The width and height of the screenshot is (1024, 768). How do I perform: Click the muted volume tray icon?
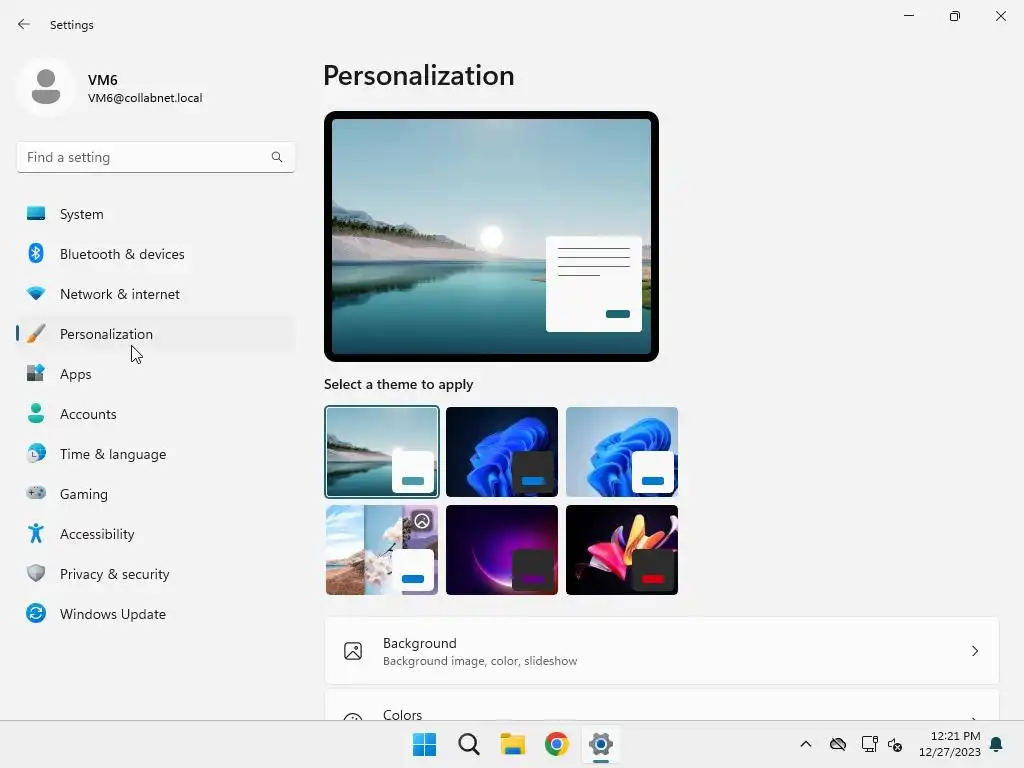point(895,744)
